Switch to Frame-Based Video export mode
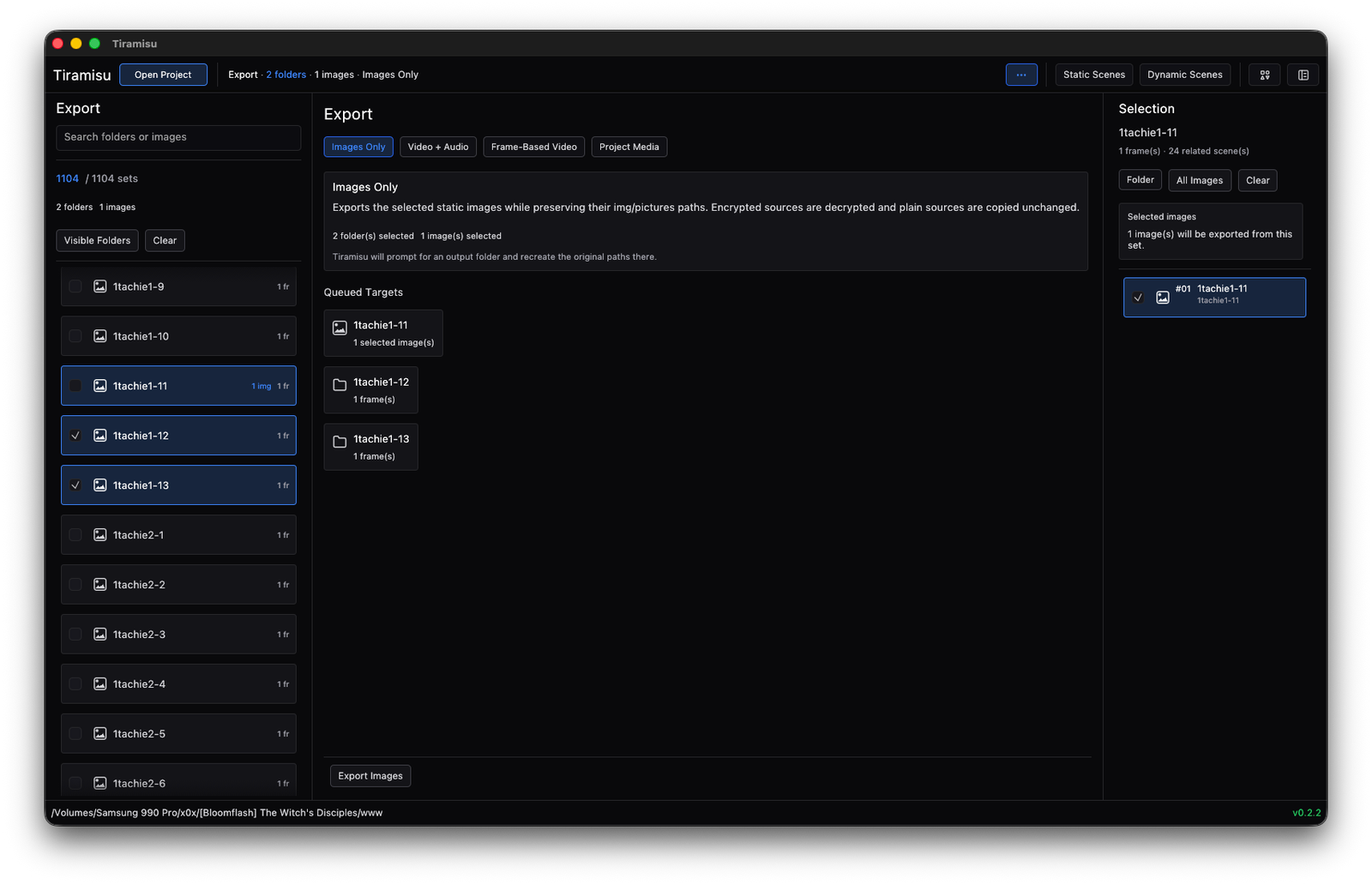This screenshot has height=885, width=1372. [x=534, y=147]
